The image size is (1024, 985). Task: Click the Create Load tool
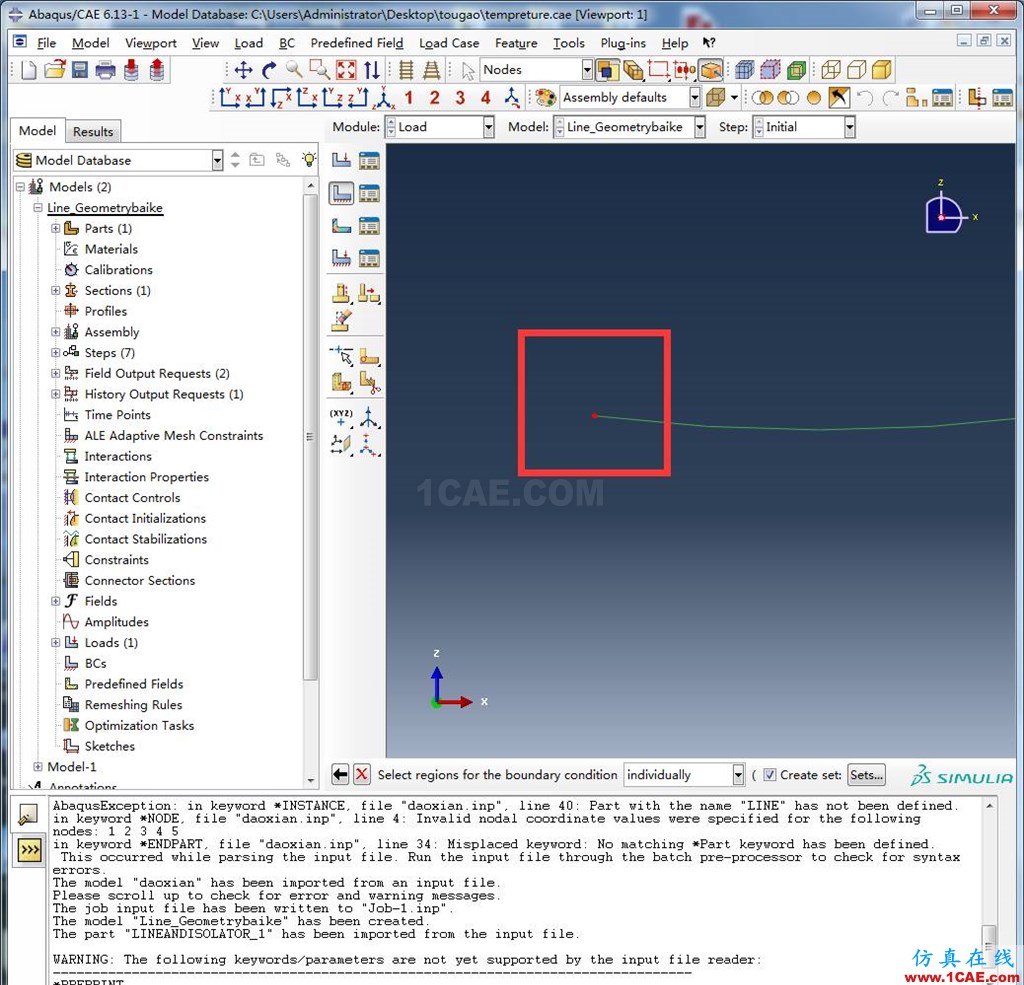click(x=341, y=160)
